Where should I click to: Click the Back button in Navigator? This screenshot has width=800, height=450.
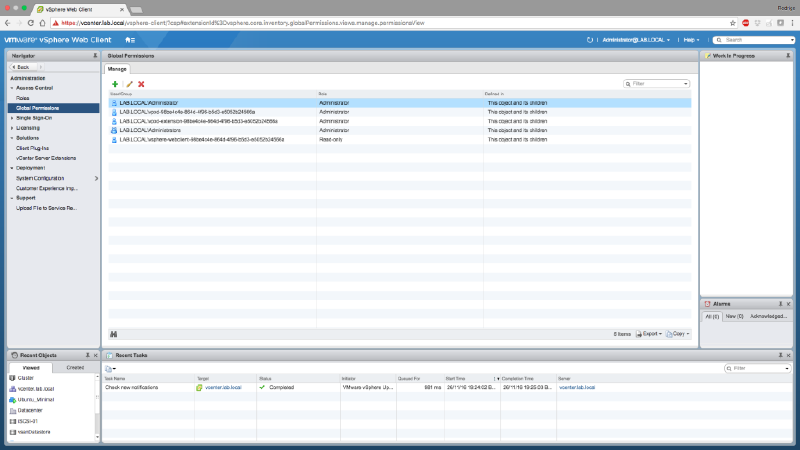[22, 67]
